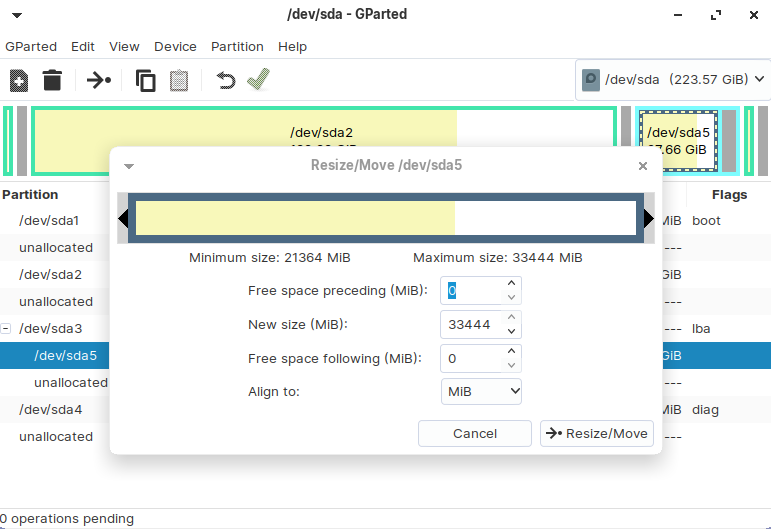Viewport: 771px width, 529px height.
Task: Click the Paste partition clipboard icon
Action: click(179, 81)
